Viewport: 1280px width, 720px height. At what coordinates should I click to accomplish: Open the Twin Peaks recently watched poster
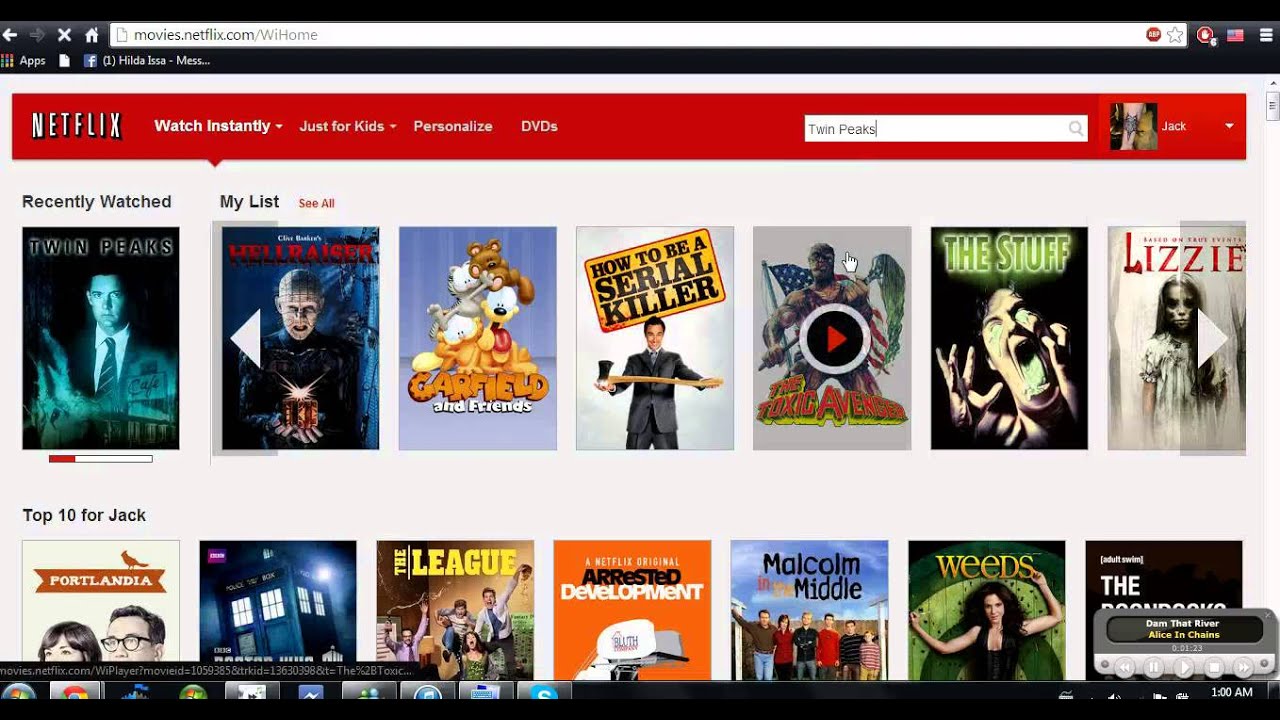[x=101, y=338]
